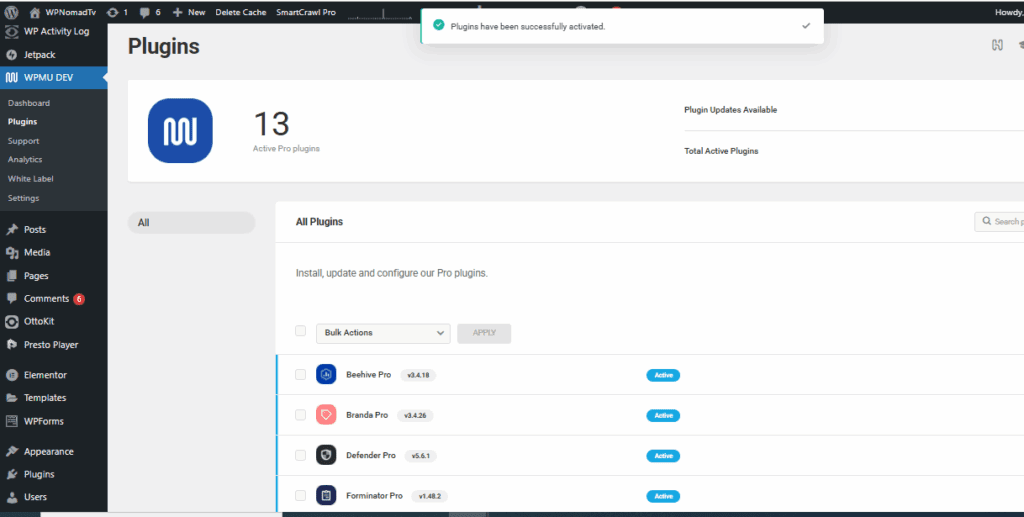Open the Bulk Actions dropdown
1024x517 pixels.
point(383,333)
